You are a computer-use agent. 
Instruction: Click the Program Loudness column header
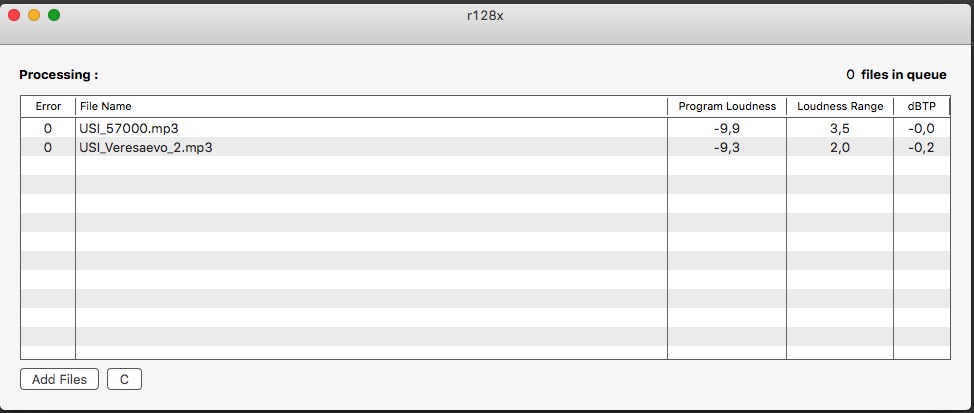[x=727, y=106]
